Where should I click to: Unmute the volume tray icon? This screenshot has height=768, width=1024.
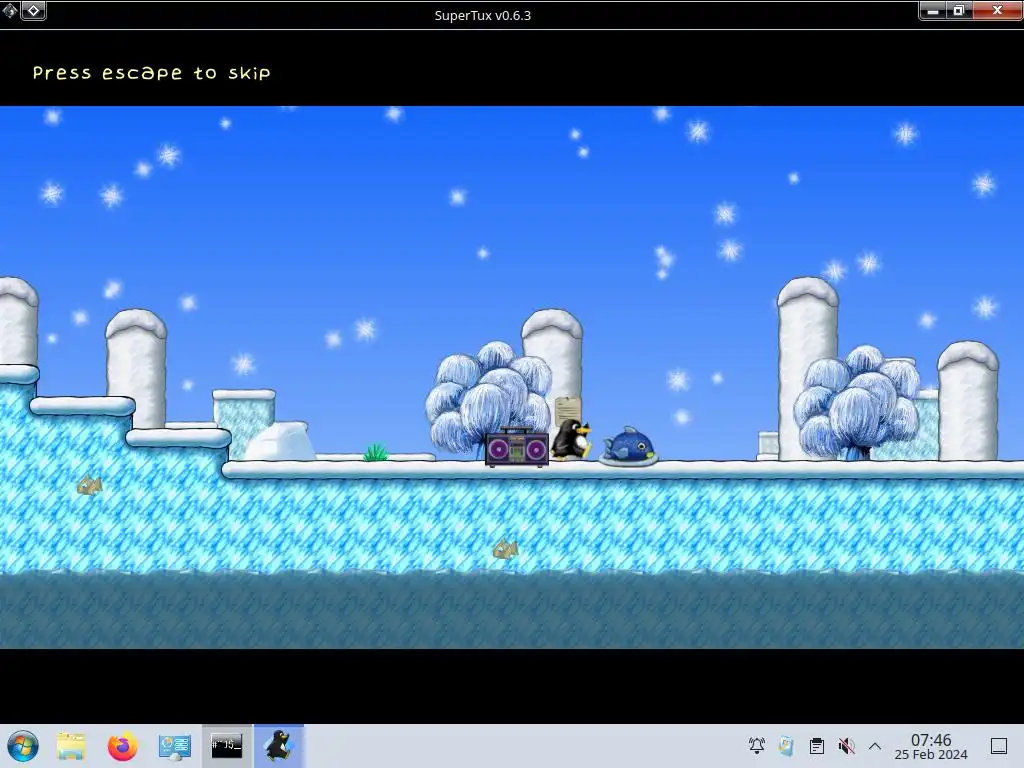pos(846,746)
